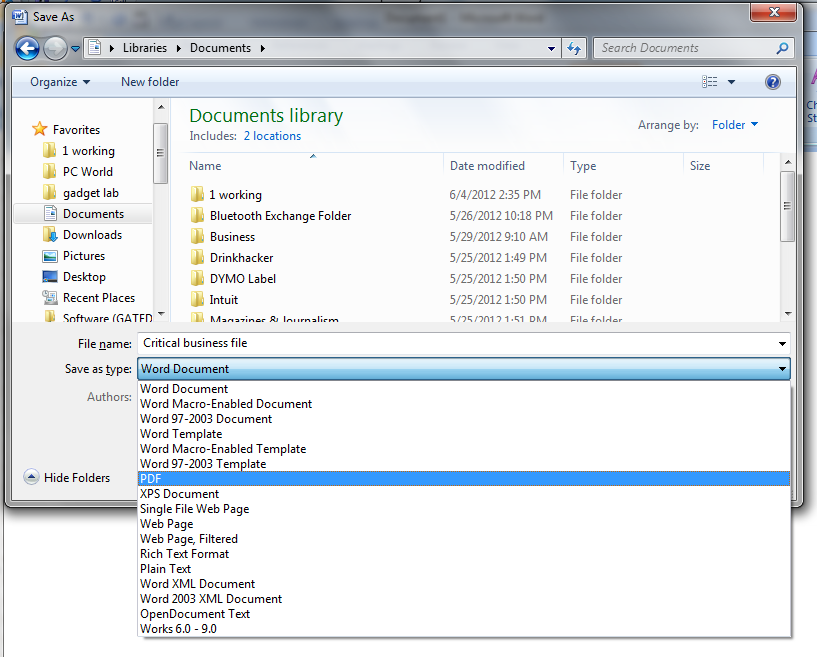Click the New folder button
Viewport: 817px width, 657px height.
tap(150, 82)
